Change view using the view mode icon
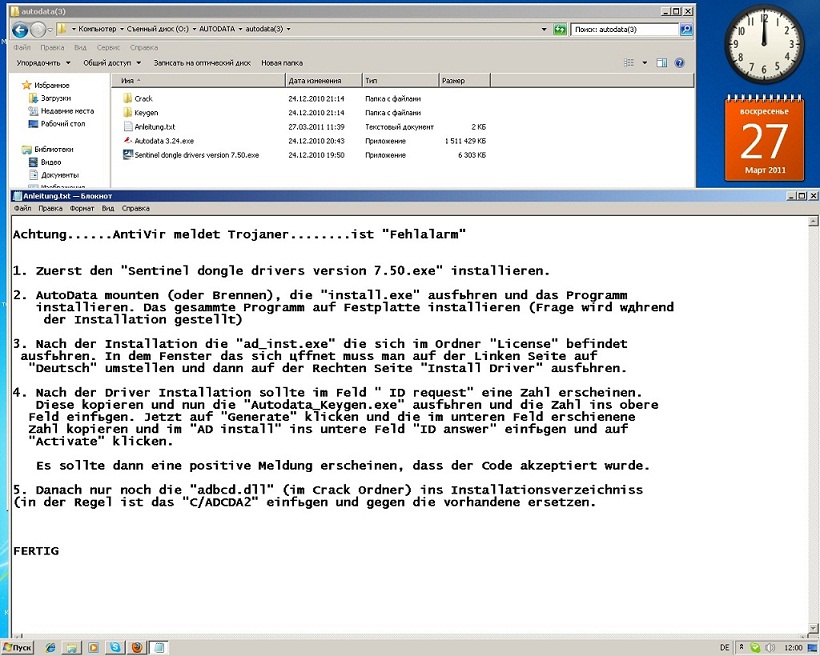 tap(629, 63)
